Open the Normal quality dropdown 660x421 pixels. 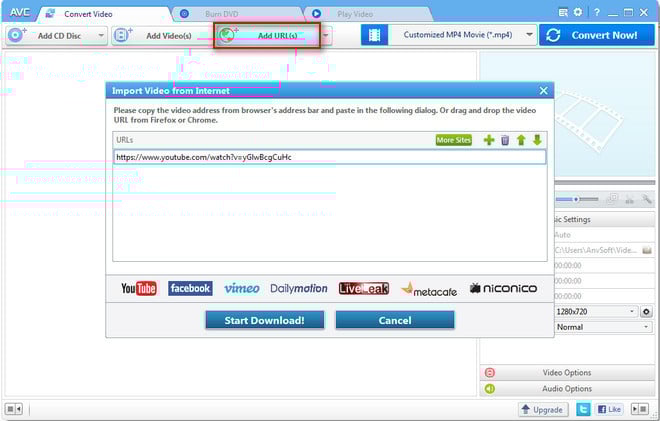tap(603, 327)
